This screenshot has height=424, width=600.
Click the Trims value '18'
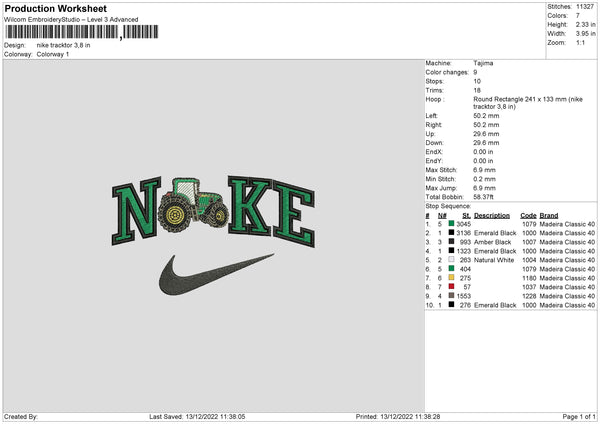477,90
